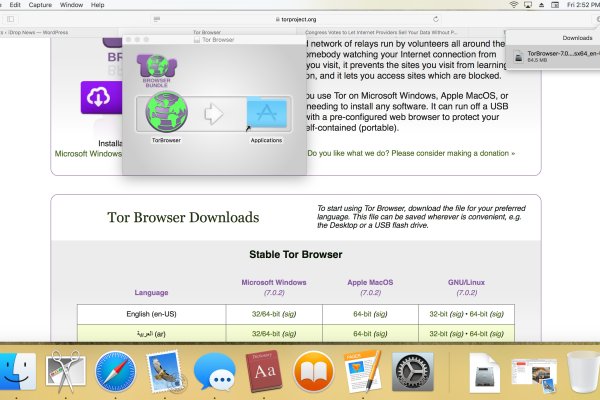Open Messages from the Dock
The width and height of the screenshot is (600, 400).
point(214,372)
